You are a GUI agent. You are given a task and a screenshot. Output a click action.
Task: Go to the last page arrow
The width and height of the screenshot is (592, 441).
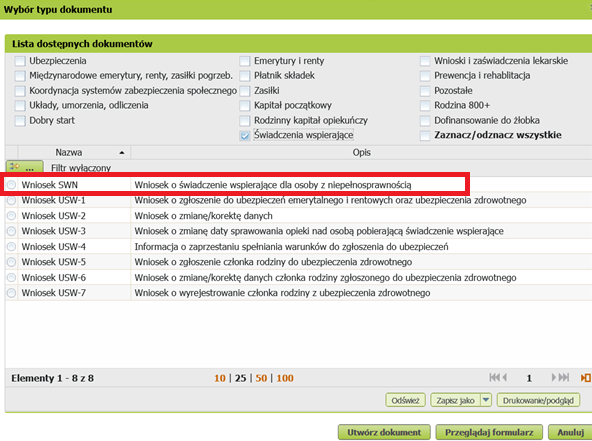[x=564, y=378]
